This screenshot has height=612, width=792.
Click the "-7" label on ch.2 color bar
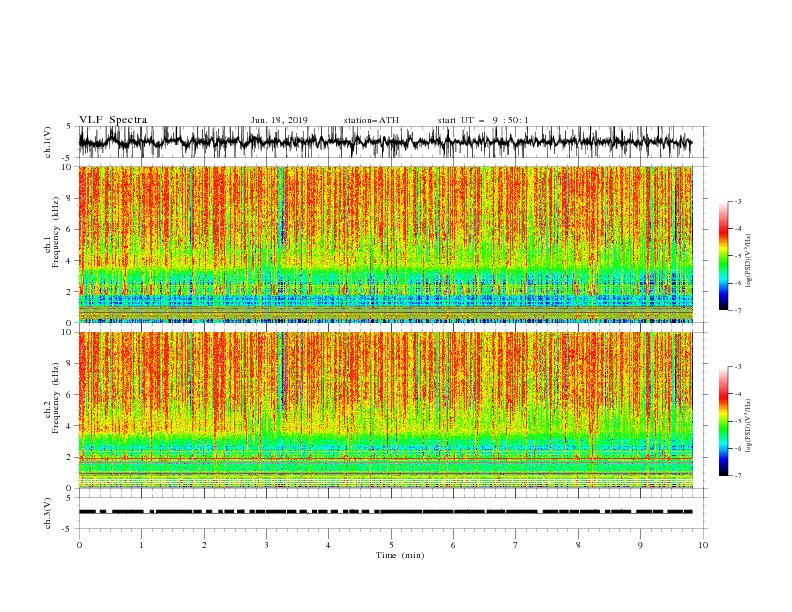(x=737, y=476)
